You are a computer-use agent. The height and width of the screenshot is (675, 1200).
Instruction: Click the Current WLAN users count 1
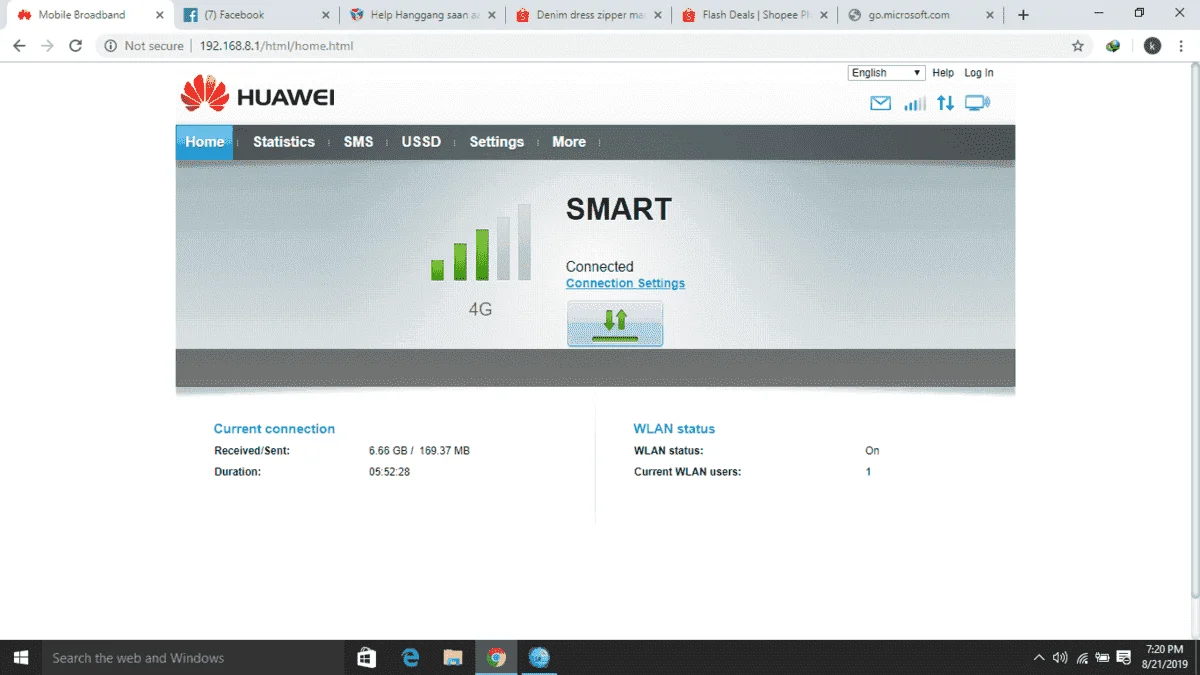(868, 472)
